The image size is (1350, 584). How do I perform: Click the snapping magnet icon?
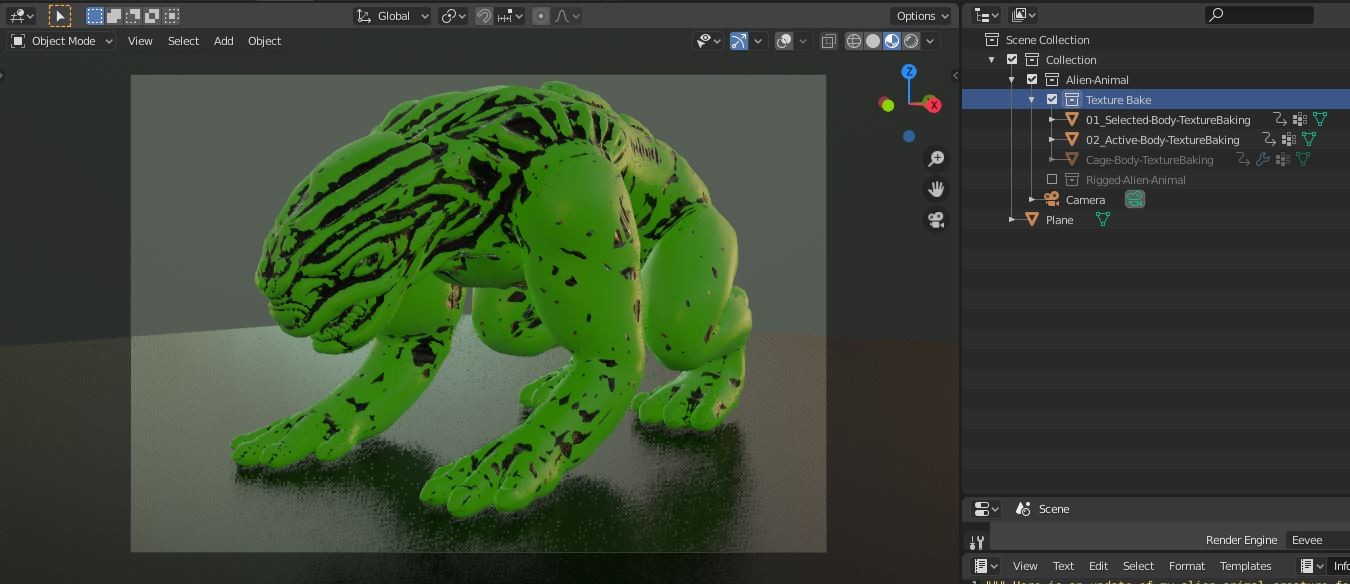483,16
